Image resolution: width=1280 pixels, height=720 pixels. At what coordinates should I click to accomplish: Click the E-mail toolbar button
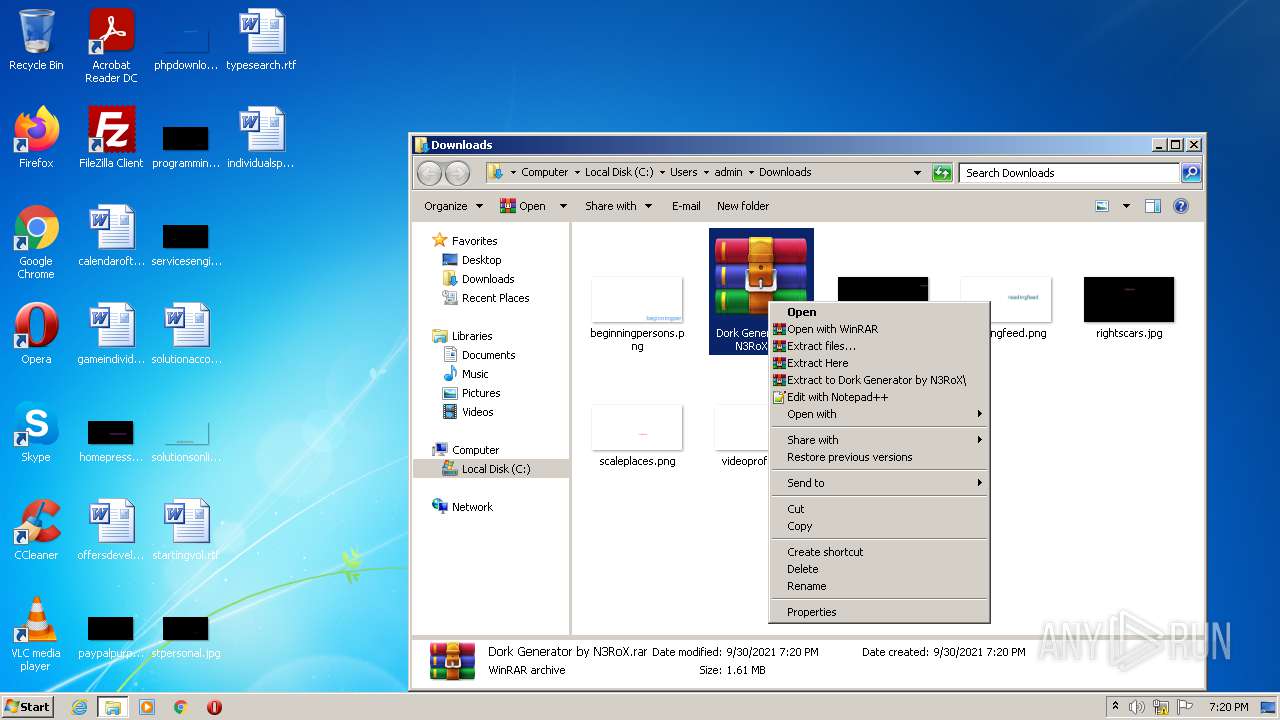686,206
